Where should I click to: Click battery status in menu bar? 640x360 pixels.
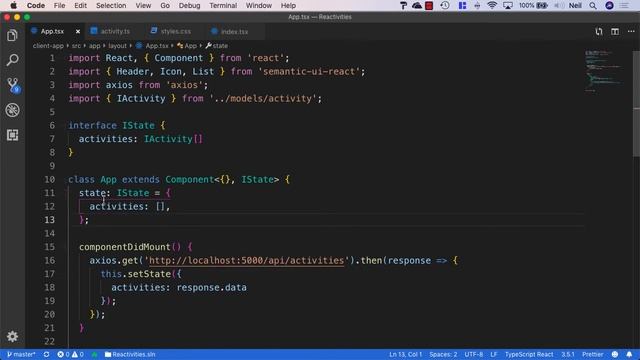533,5
